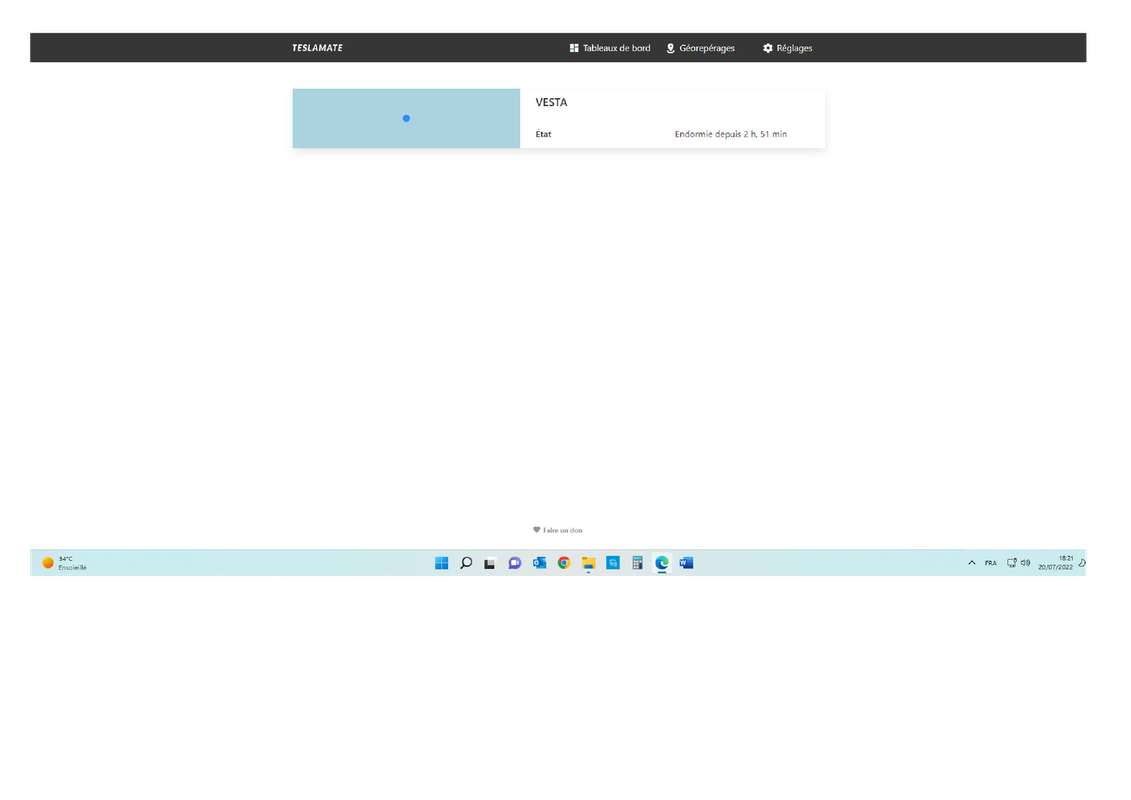Viewport: 1131px width, 800px height.
Task: Open Outlook from the taskbar
Action: (540, 563)
